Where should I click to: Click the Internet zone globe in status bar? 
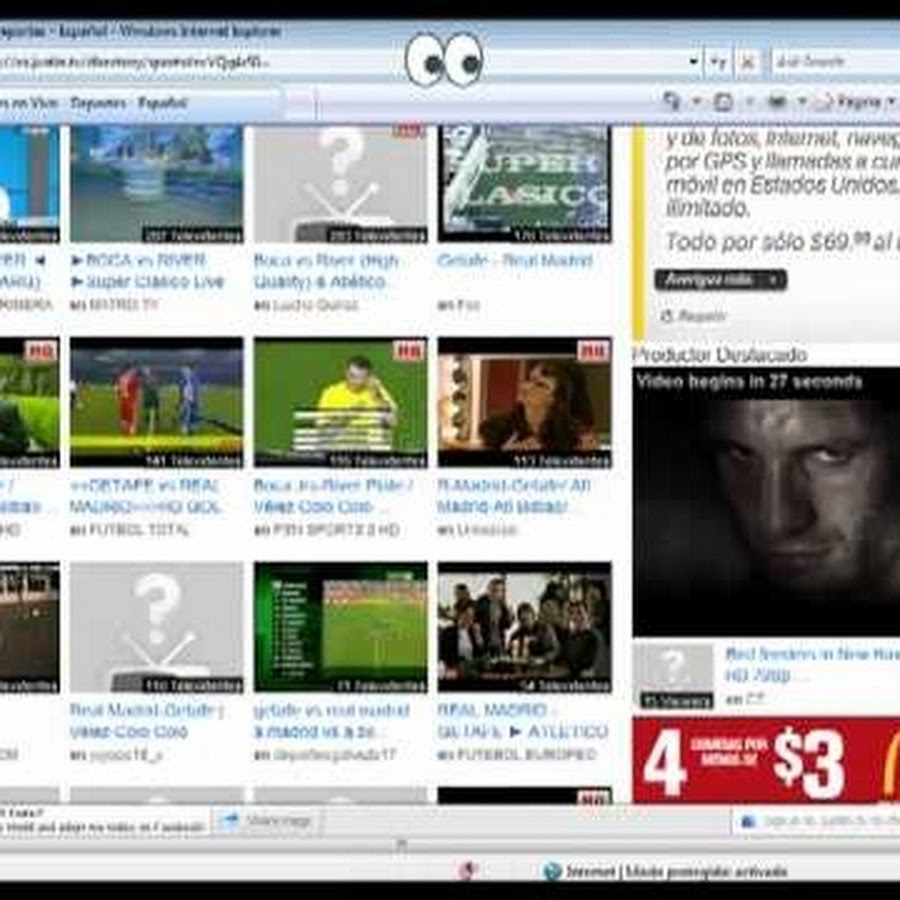pyautogui.click(x=552, y=871)
